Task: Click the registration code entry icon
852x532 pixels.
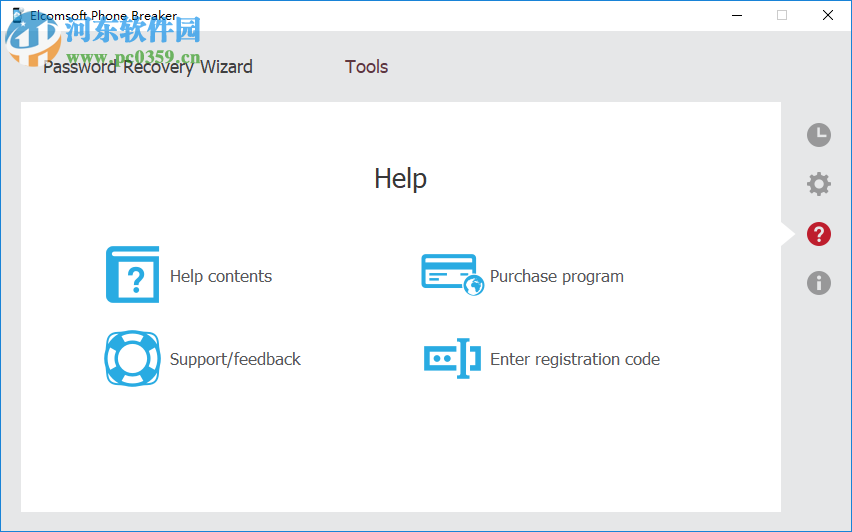Action: [452, 359]
